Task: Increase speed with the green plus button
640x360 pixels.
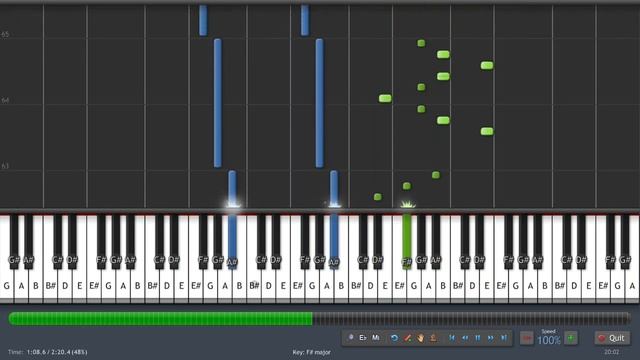Action: 571,338
